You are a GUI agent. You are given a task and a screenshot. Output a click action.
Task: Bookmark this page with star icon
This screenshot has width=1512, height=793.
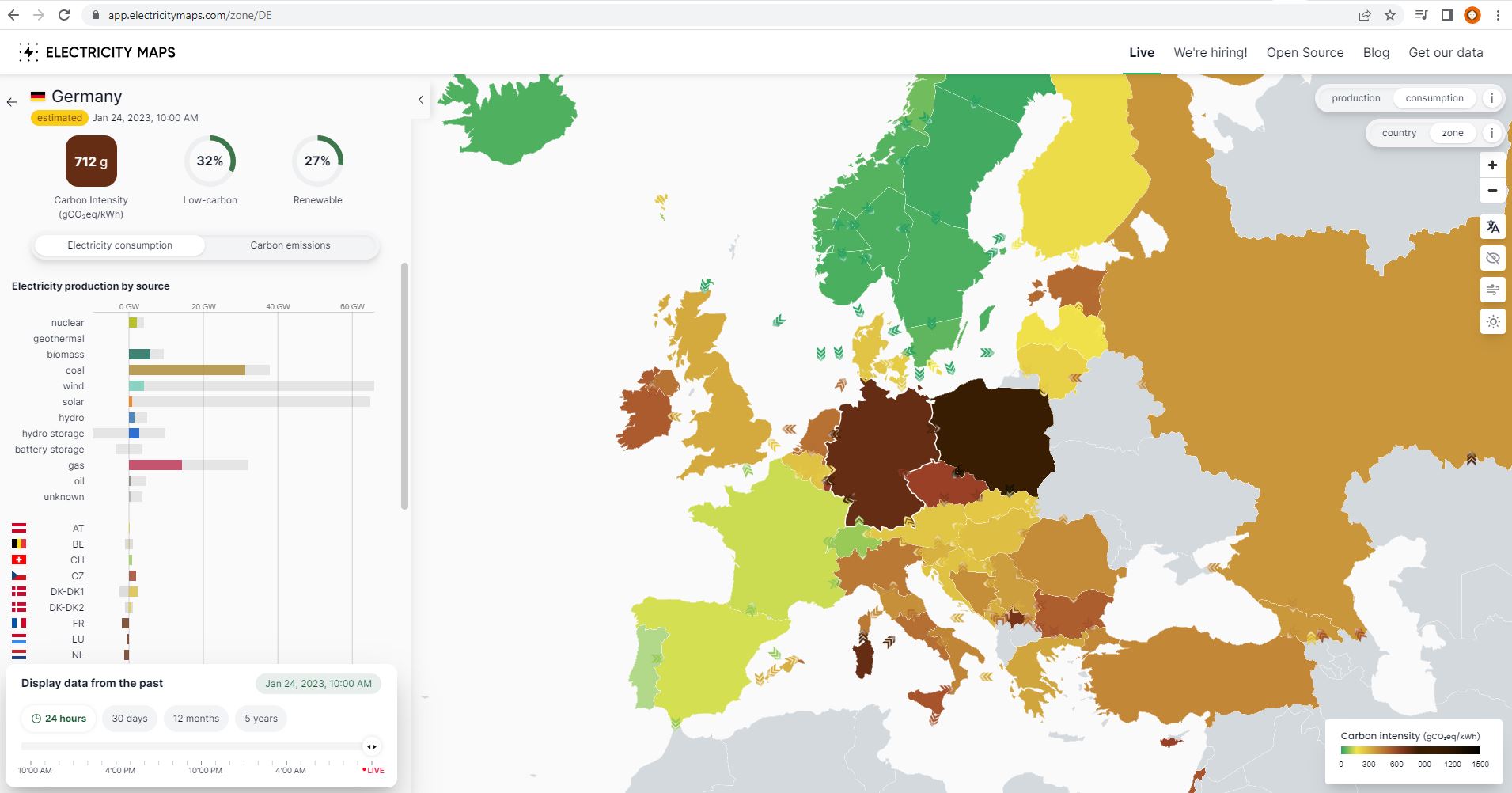pos(1390,15)
